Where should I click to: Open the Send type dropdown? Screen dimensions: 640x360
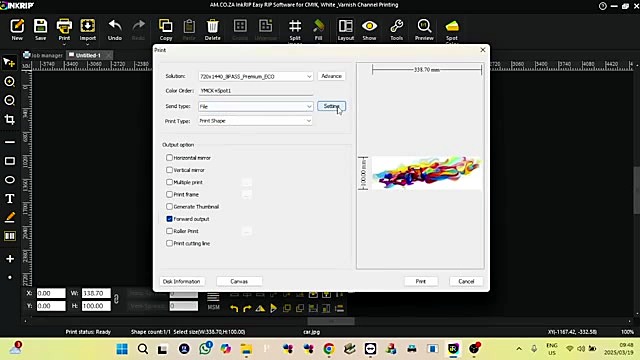pyautogui.click(x=309, y=106)
